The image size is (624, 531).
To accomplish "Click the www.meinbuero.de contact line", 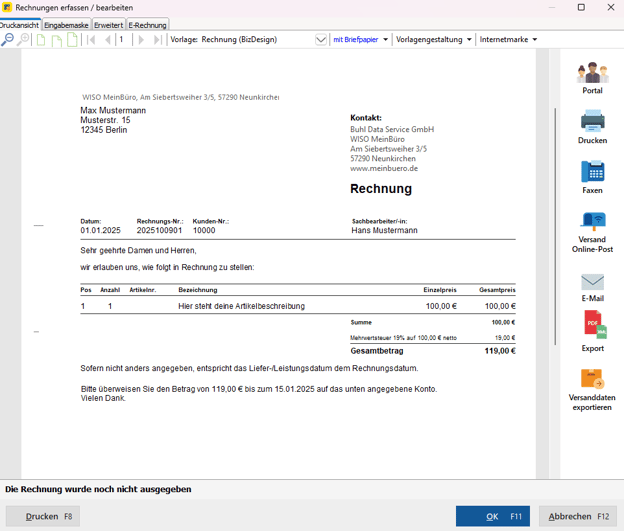I will tap(384, 168).
